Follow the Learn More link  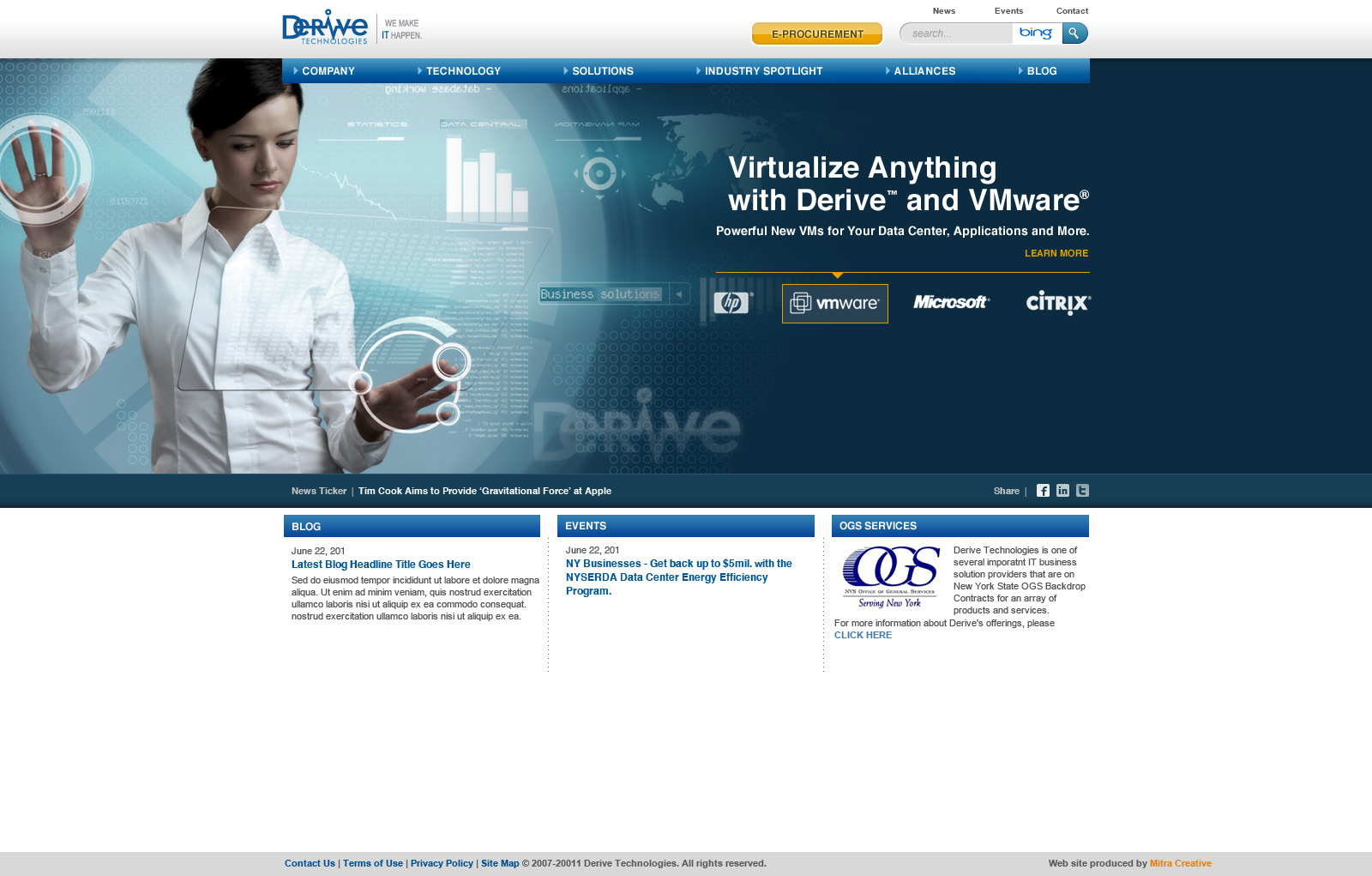coord(1056,254)
